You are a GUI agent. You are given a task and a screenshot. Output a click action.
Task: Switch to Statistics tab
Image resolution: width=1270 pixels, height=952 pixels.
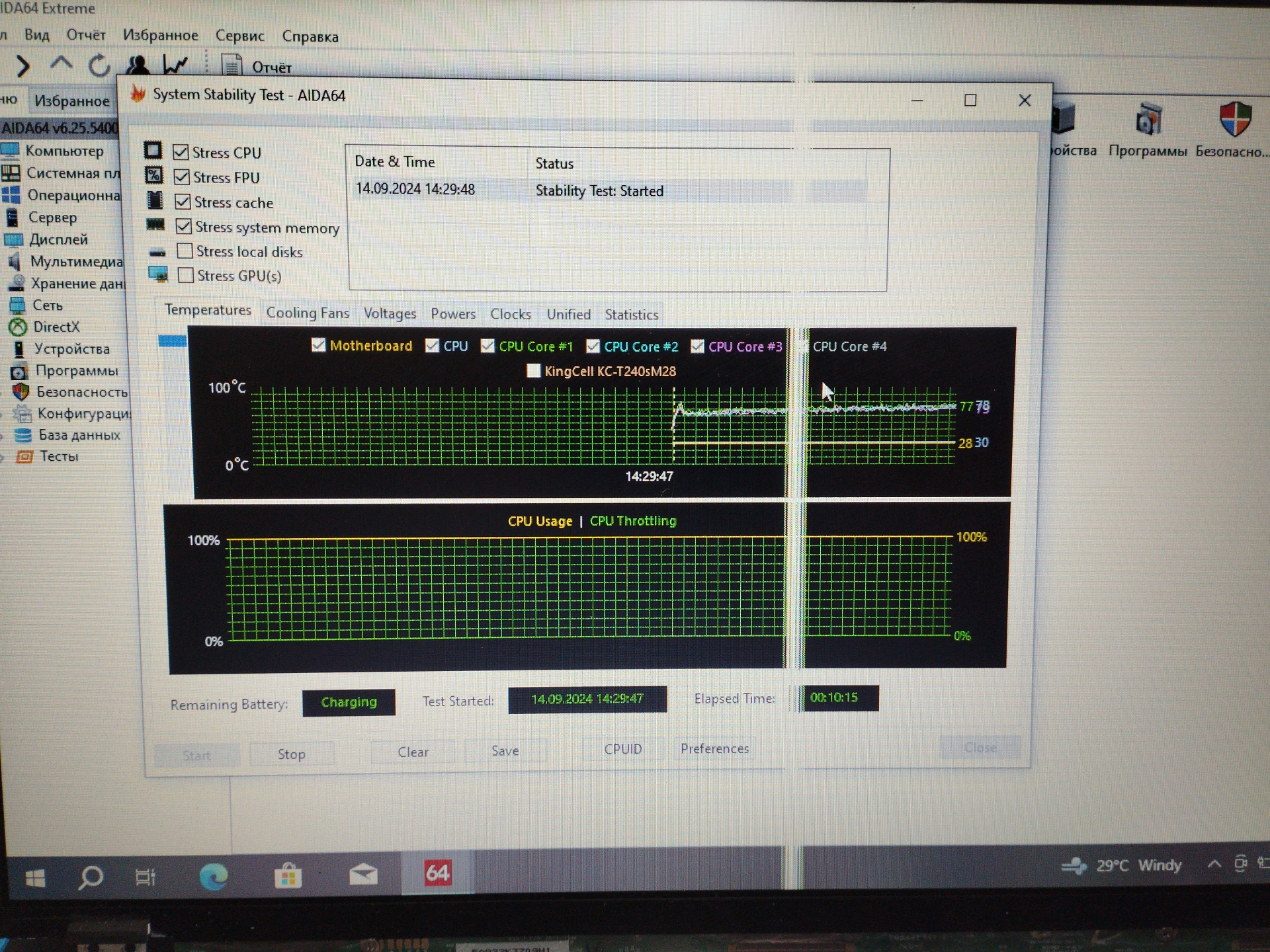(x=632, y=315)
